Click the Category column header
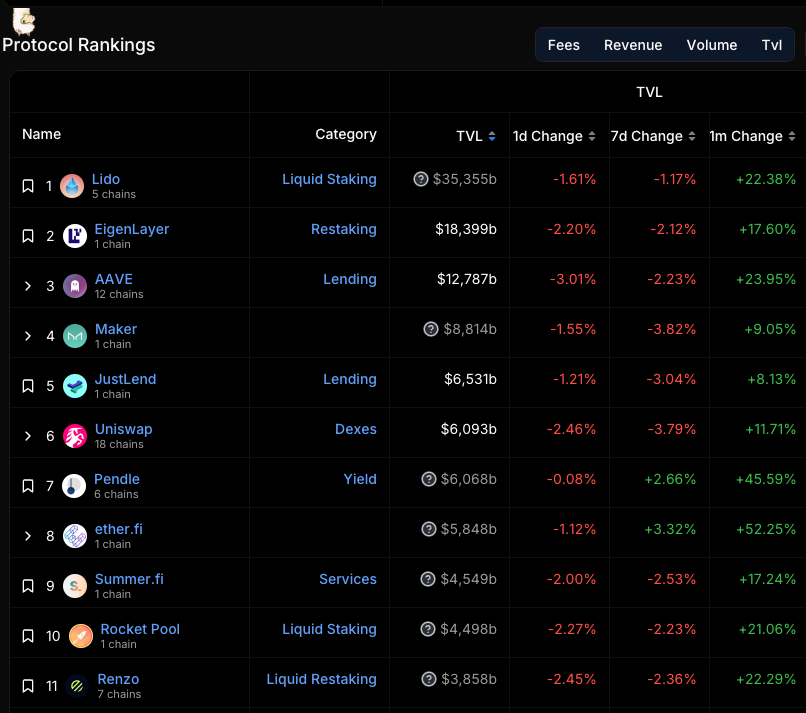Viewport: 806px width, 713px height. (x=346, y=135)
